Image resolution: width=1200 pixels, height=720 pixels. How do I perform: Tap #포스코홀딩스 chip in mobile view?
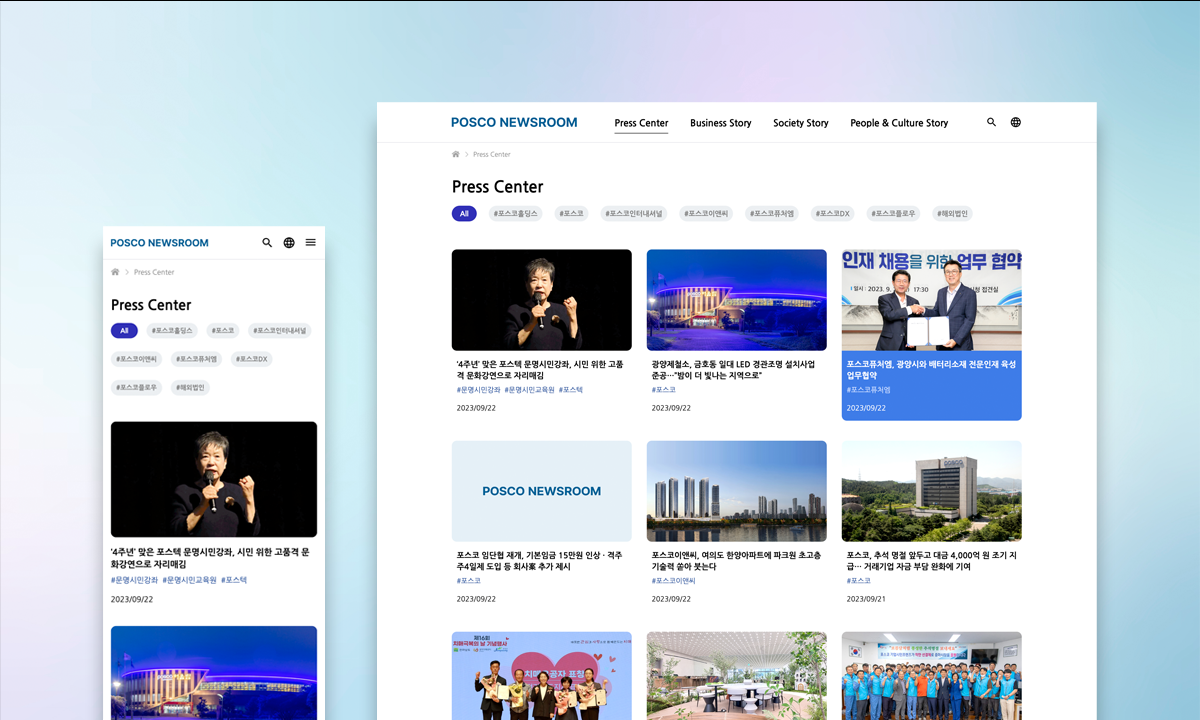click(x=172, y=331)
